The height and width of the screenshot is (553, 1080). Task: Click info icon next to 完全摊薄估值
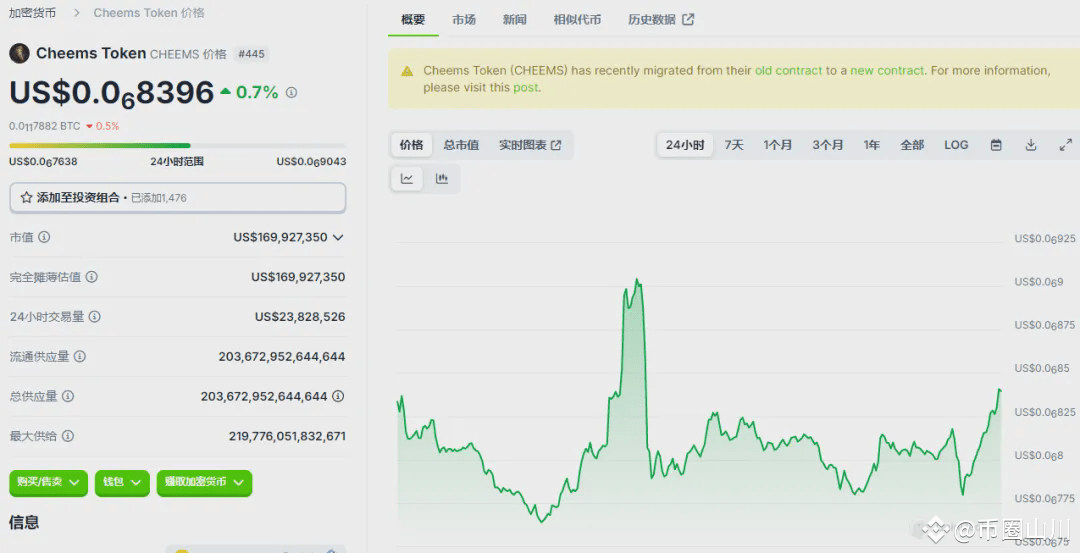pos(91,277)
